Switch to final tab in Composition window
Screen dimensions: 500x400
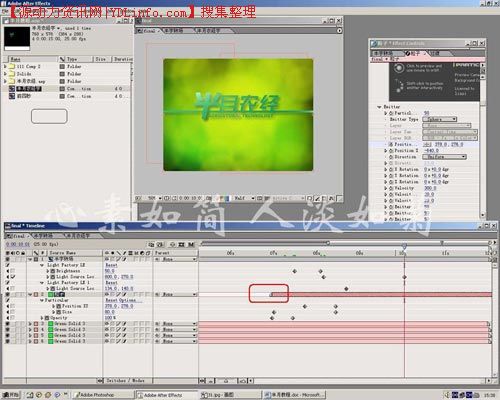[147, 31]
